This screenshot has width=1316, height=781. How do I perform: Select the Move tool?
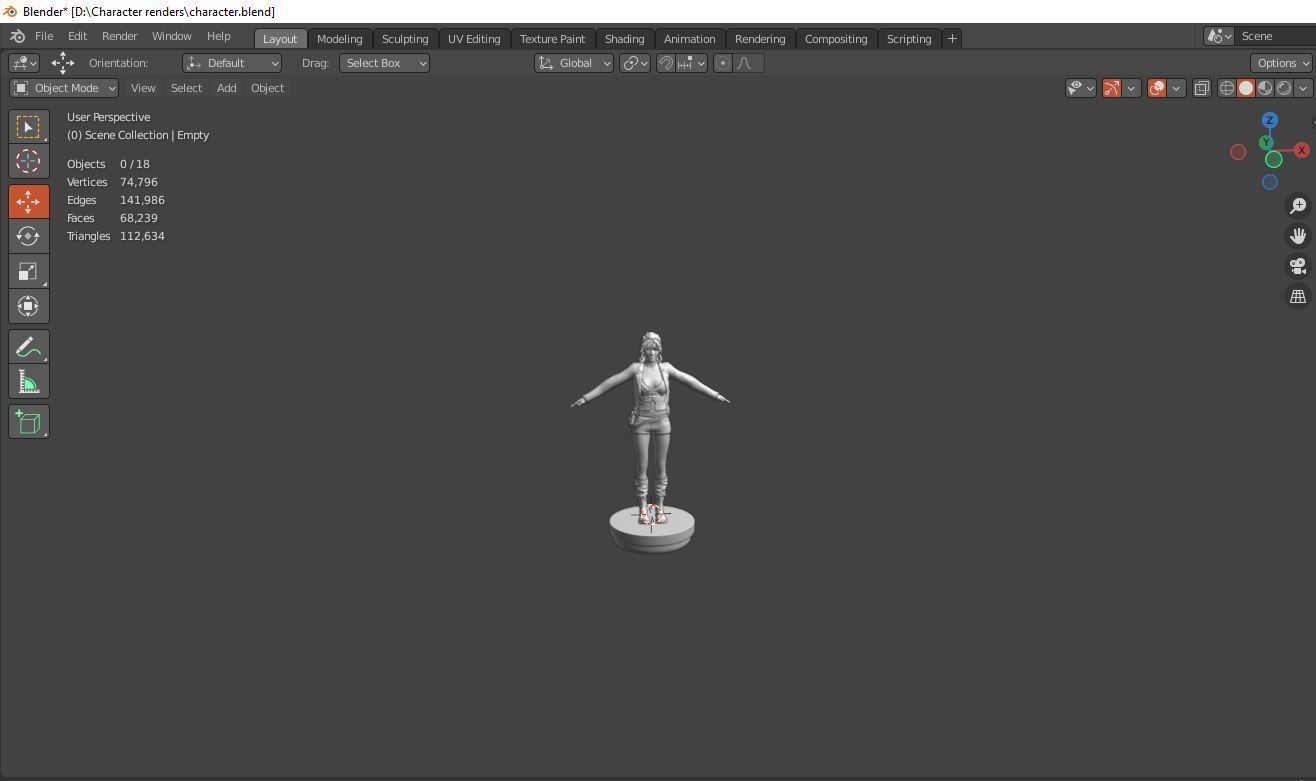point(28,201)
